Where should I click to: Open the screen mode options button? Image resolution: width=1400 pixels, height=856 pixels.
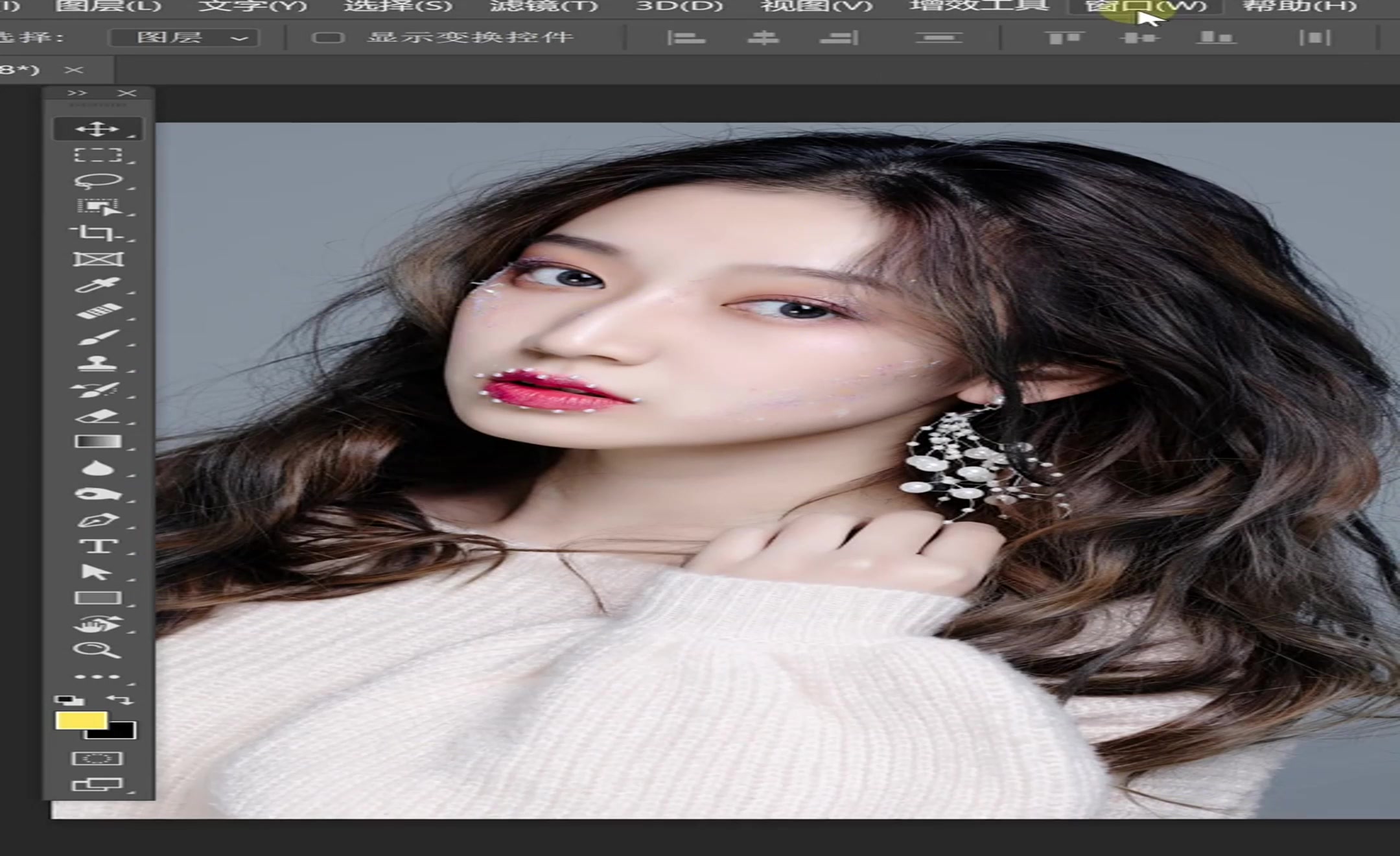97,785
